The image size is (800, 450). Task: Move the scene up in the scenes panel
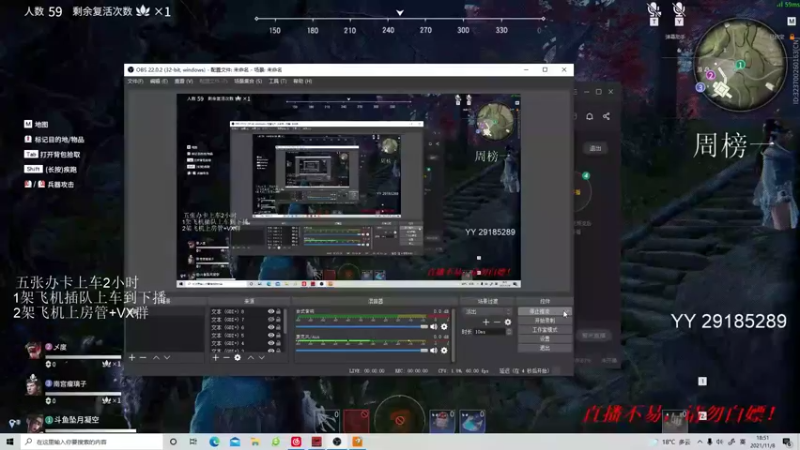(x=156, y=358)
